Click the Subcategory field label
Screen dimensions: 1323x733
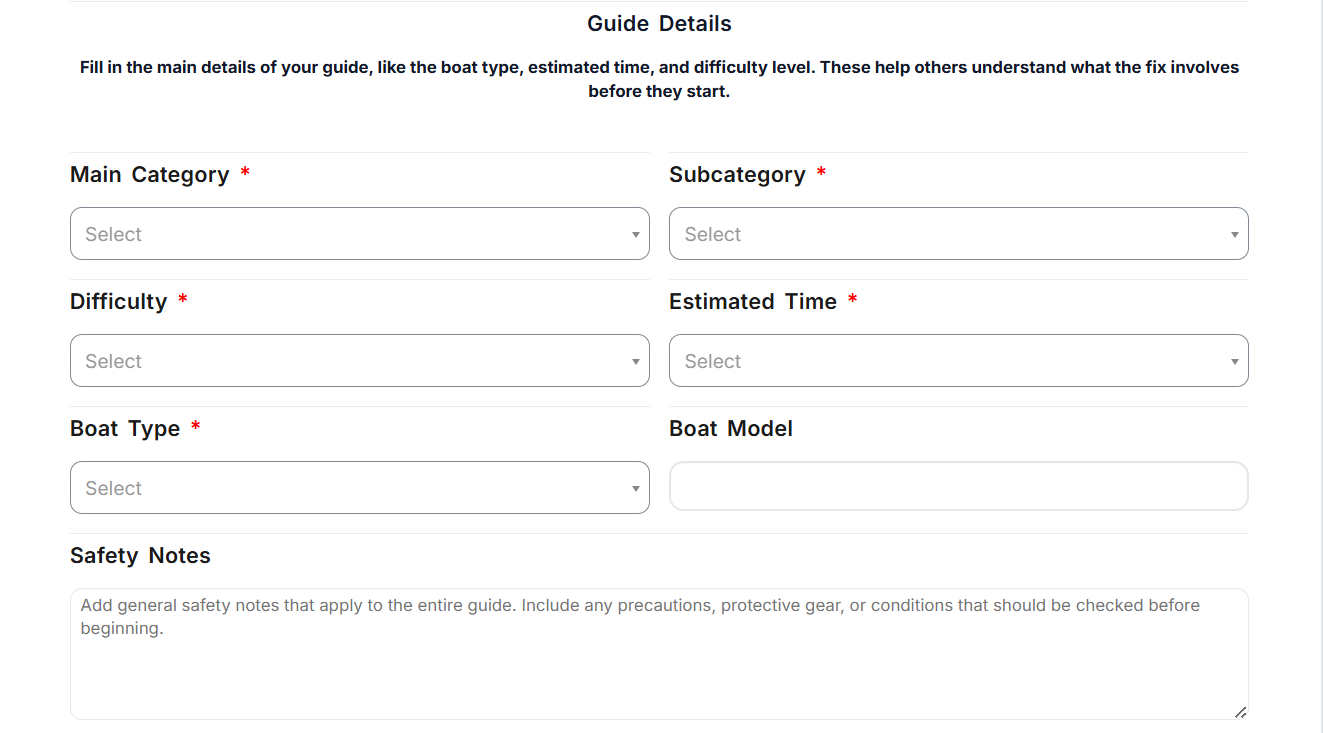point(737,175)
